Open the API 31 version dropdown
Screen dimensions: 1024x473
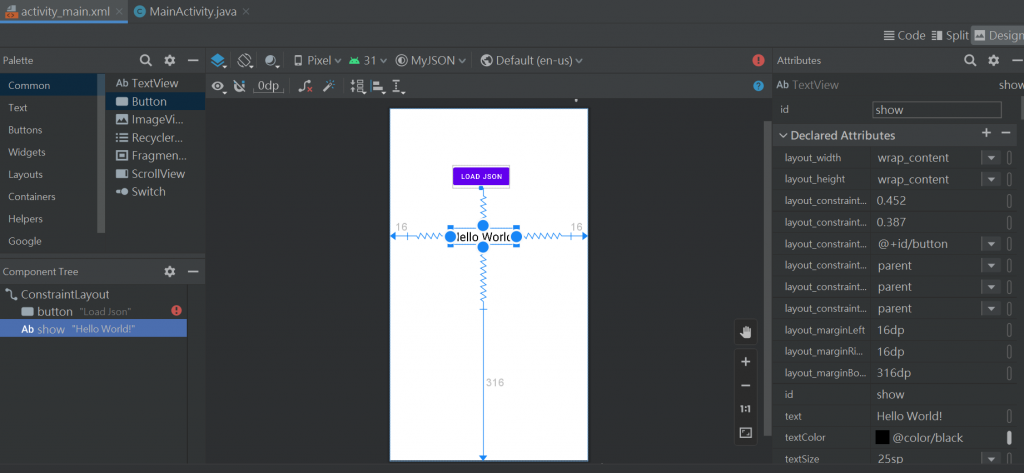tap(368, 61)
